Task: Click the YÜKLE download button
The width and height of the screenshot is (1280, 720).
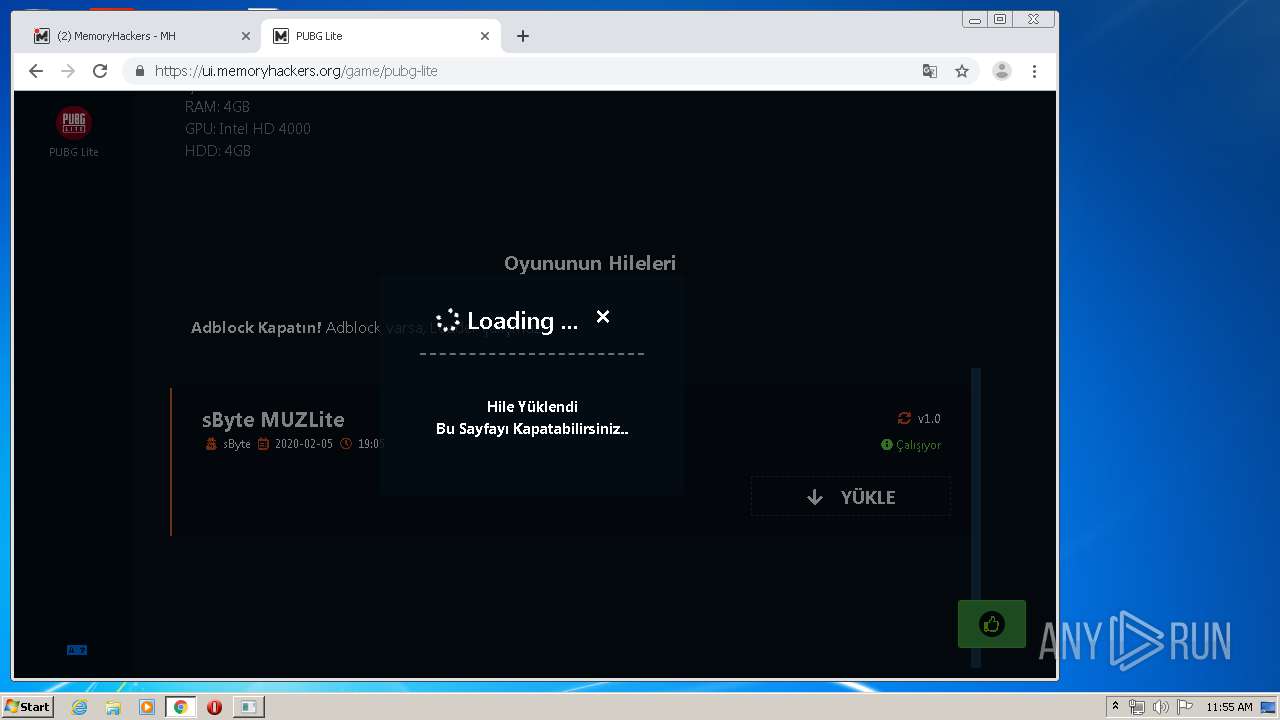Action: [850, 497]
